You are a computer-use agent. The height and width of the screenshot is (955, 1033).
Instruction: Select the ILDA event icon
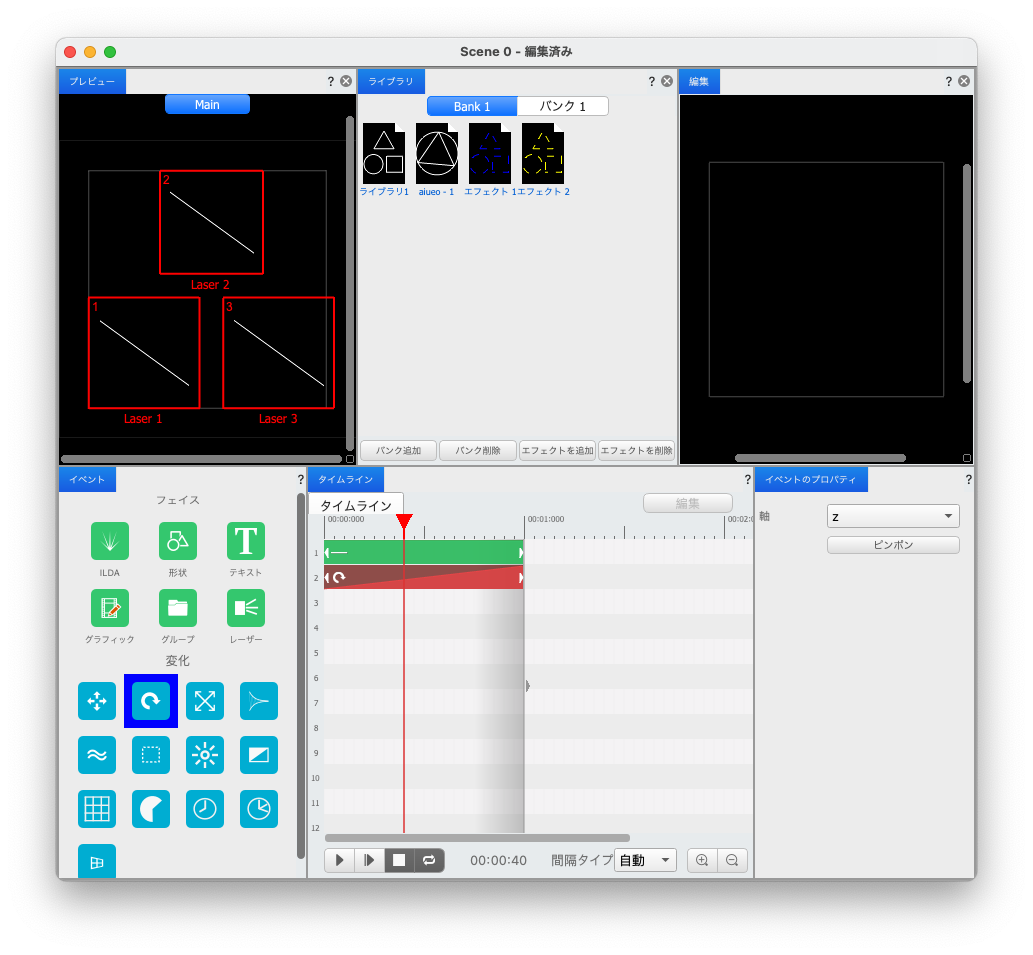110,541
